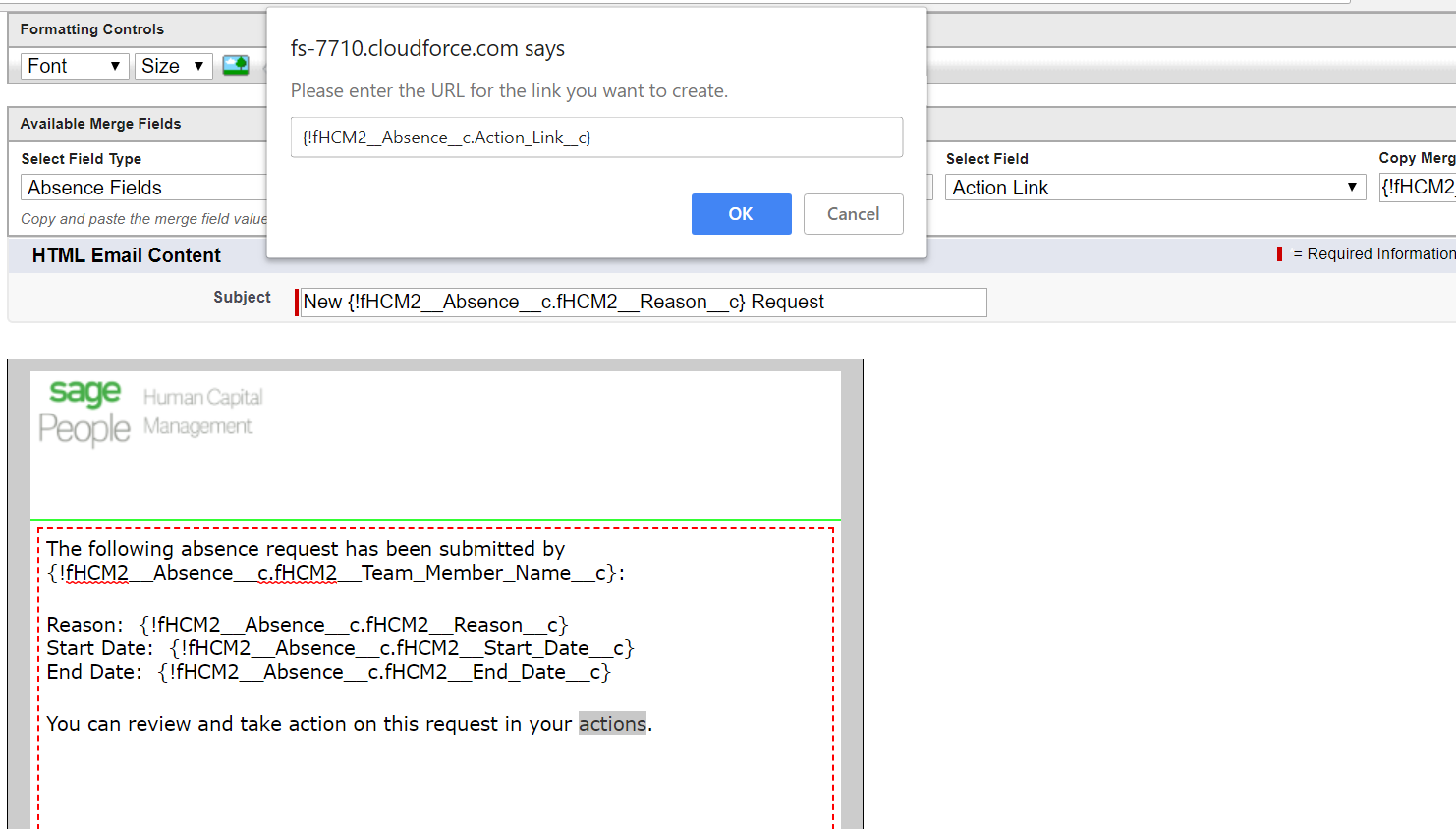Viewport: 1456px width, 829px height.
Task: Expand the Select Field dropdown showing Action Link
Action: click(x=1154, y=188)
